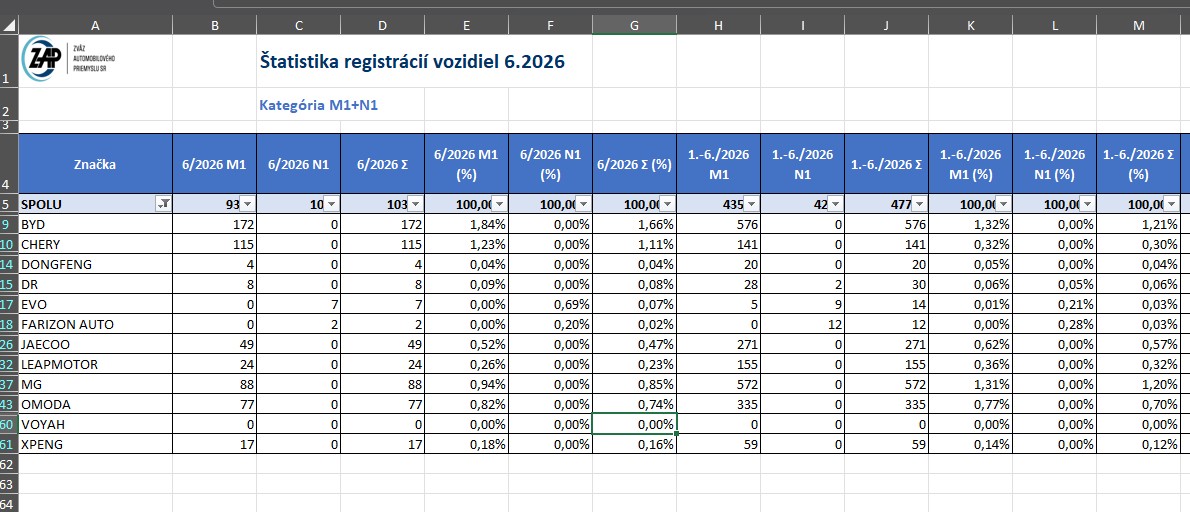Click DR's 1.-6./2026 N1 value 2
Screen dimensions: 1190x512
click(x=802, y=284)
